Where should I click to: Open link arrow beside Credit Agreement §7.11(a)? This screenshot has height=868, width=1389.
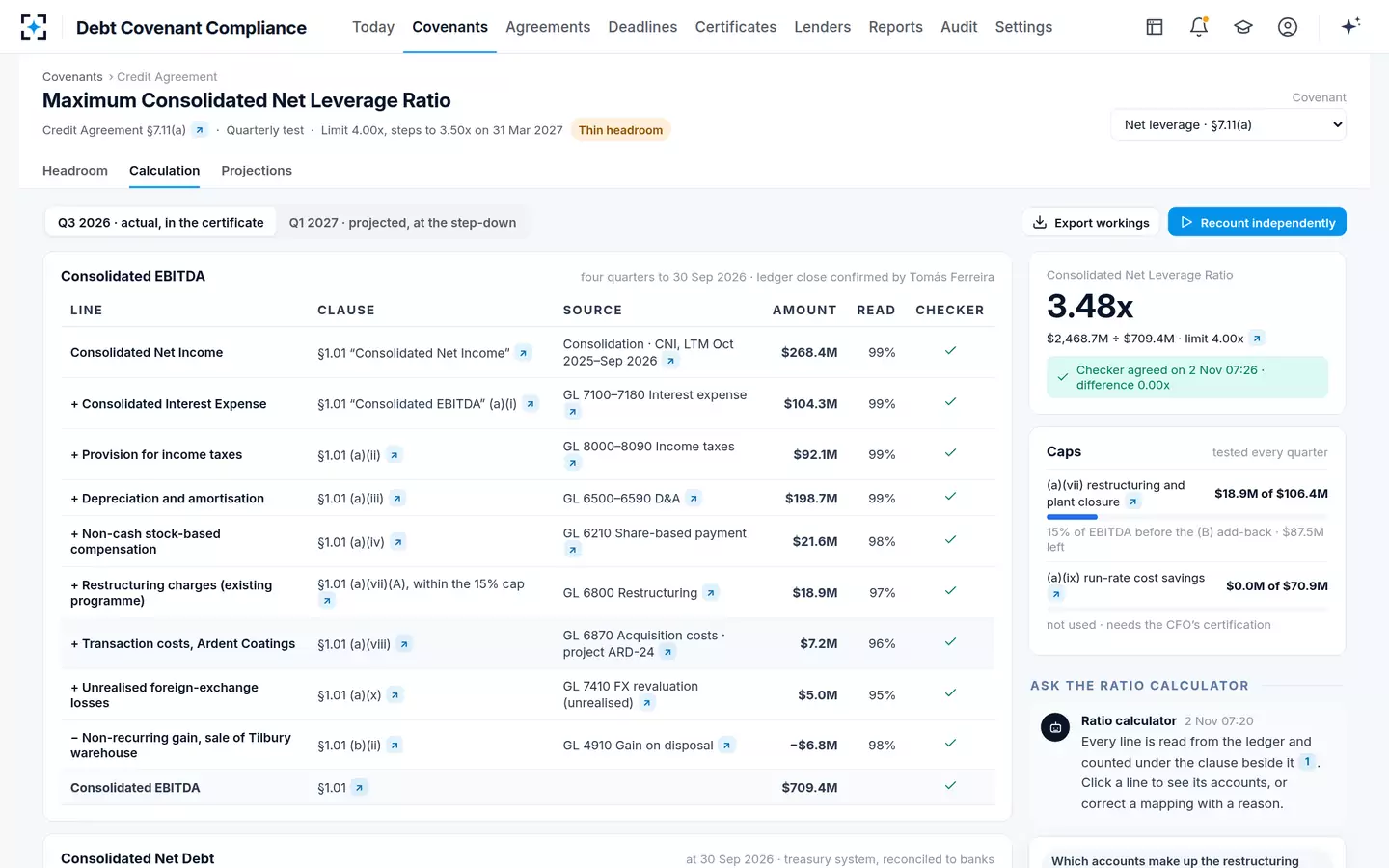[200, 130]
